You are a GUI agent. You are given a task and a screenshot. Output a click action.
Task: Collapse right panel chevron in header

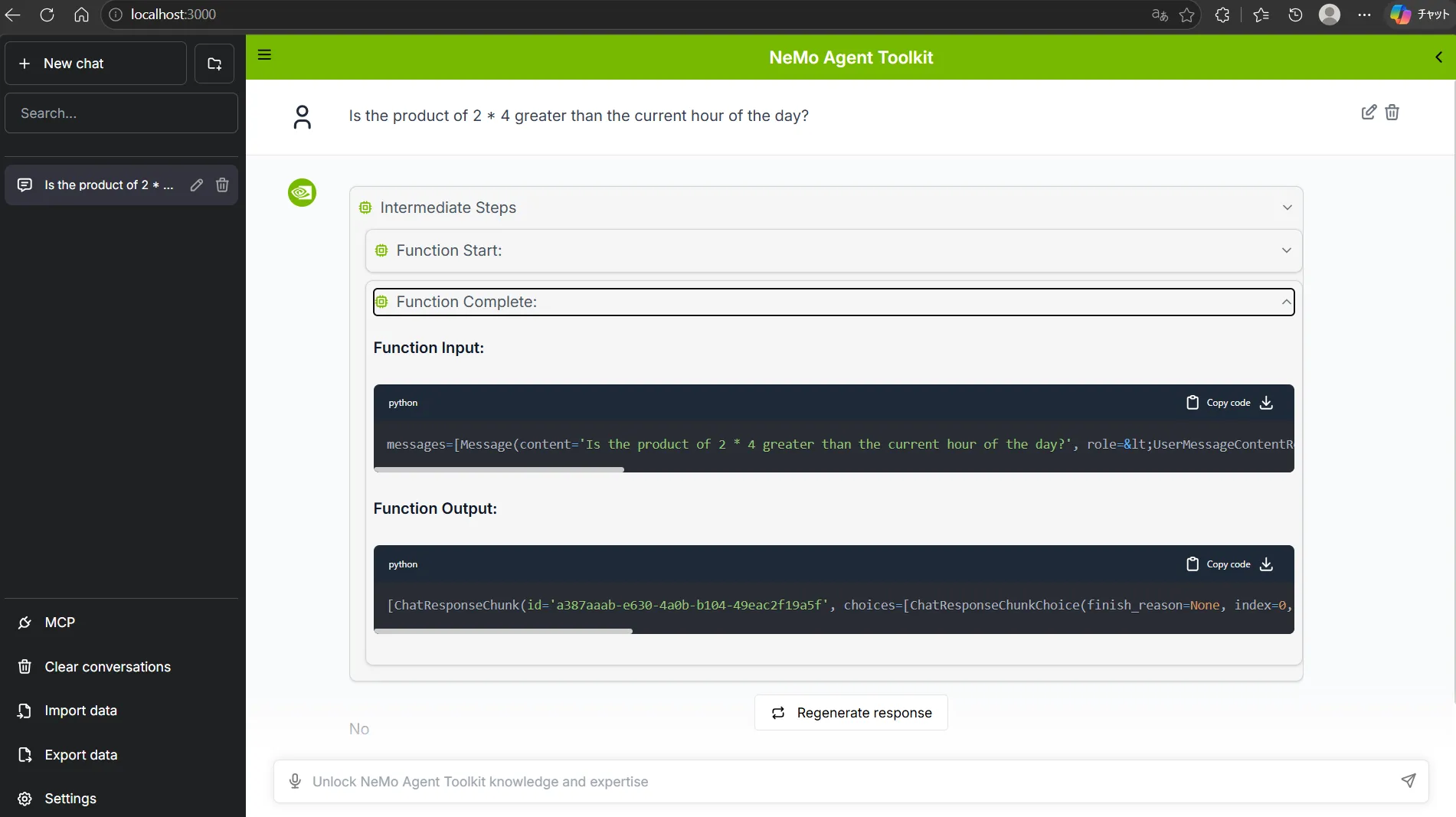click(1438, 57)
